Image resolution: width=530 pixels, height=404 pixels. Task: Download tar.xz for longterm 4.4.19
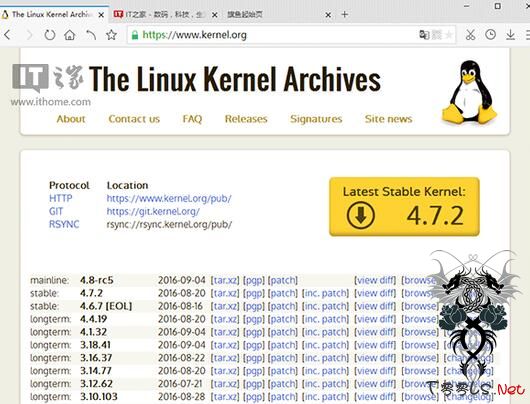[x=225, y=319]
